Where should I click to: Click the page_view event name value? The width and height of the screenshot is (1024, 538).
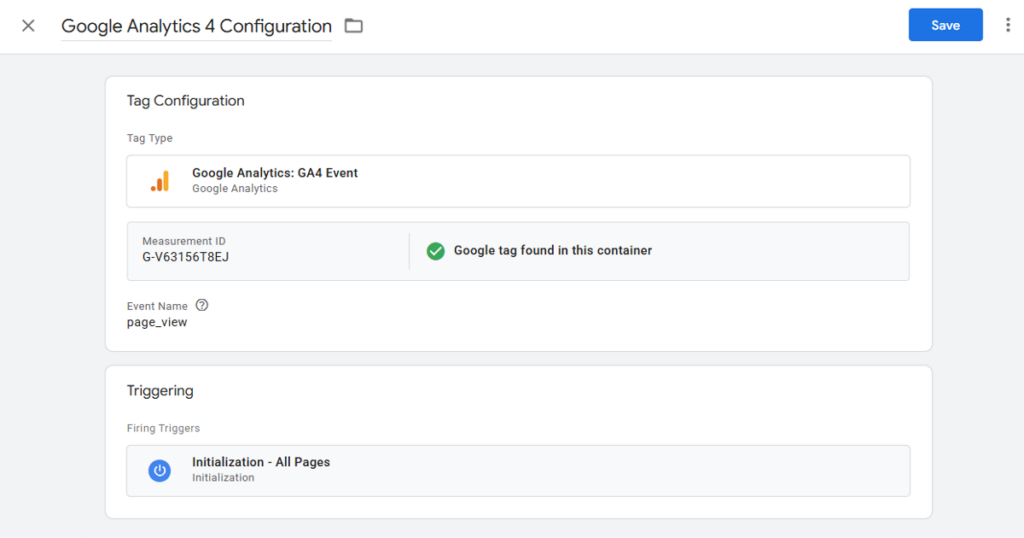point(157,323)
